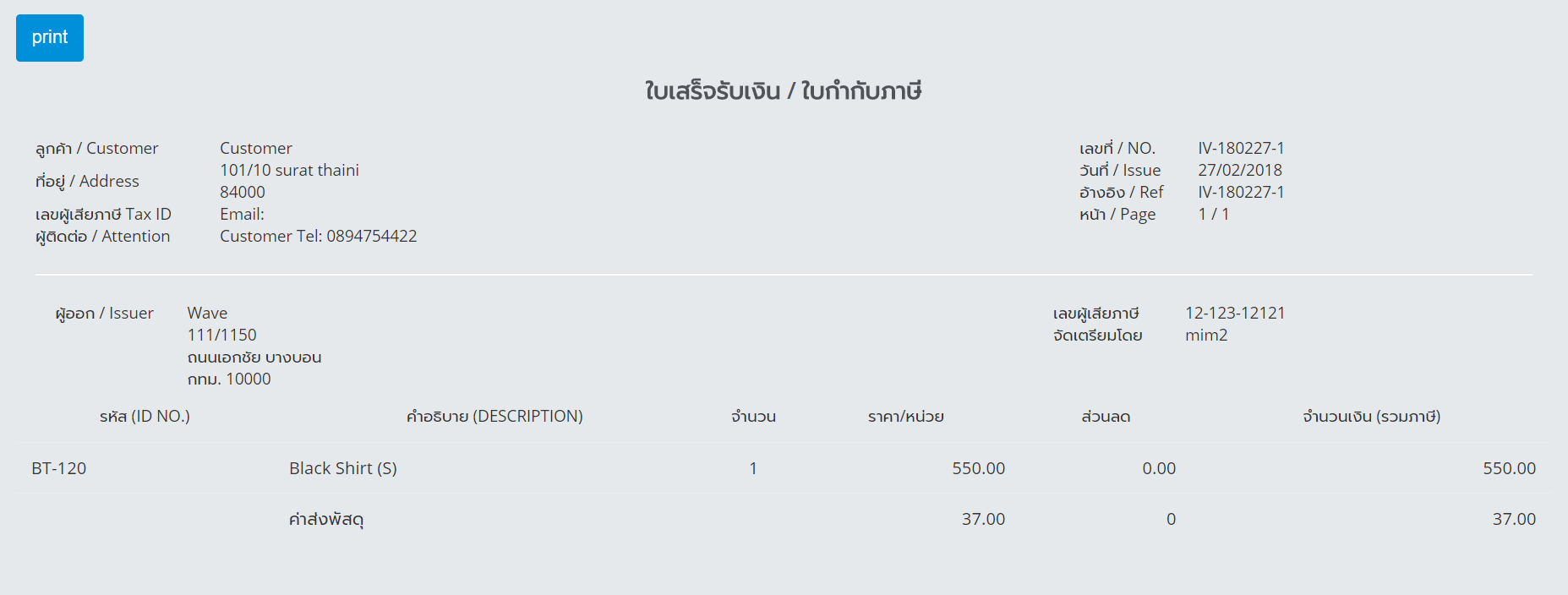Click the preparer name mim2
The height and width of the screenshot is (595, 1568).
coord(1206,335)
